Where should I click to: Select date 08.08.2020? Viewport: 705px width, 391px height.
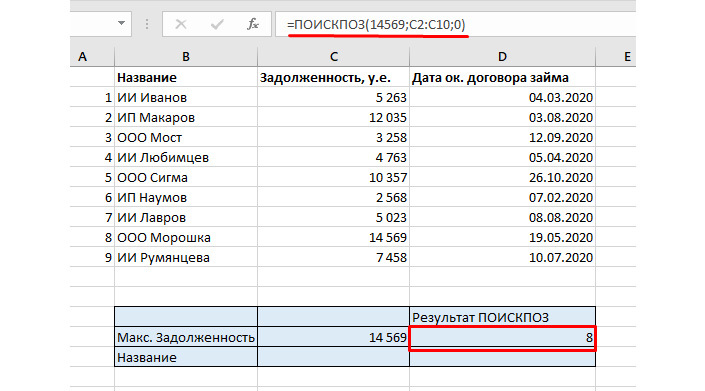pyautogui.click(x=502, y=217)
